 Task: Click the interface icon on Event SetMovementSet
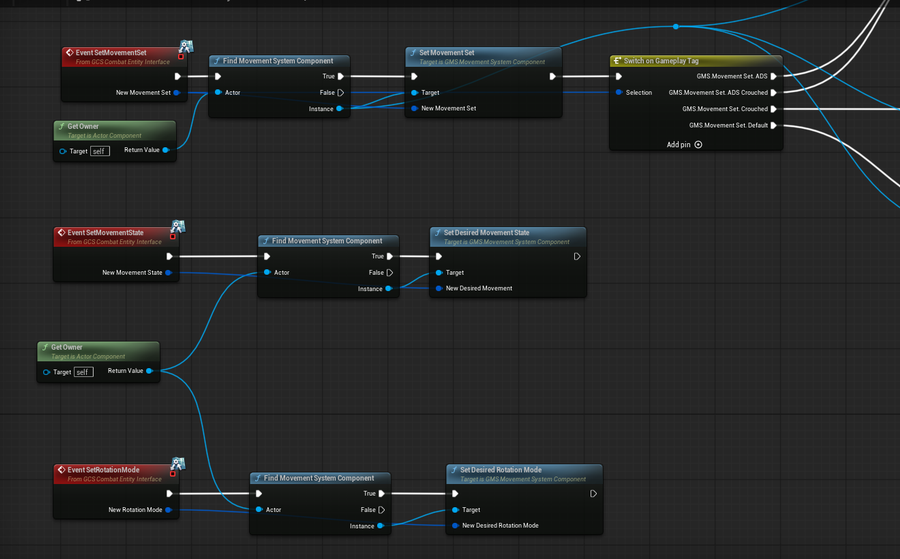(186, 46)
